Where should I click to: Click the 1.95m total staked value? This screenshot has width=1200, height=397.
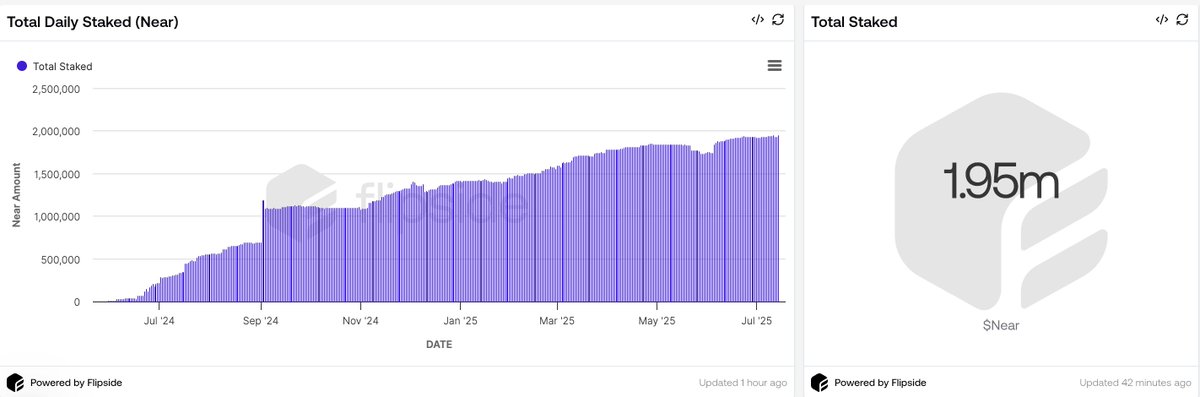tap(1000, 183)
